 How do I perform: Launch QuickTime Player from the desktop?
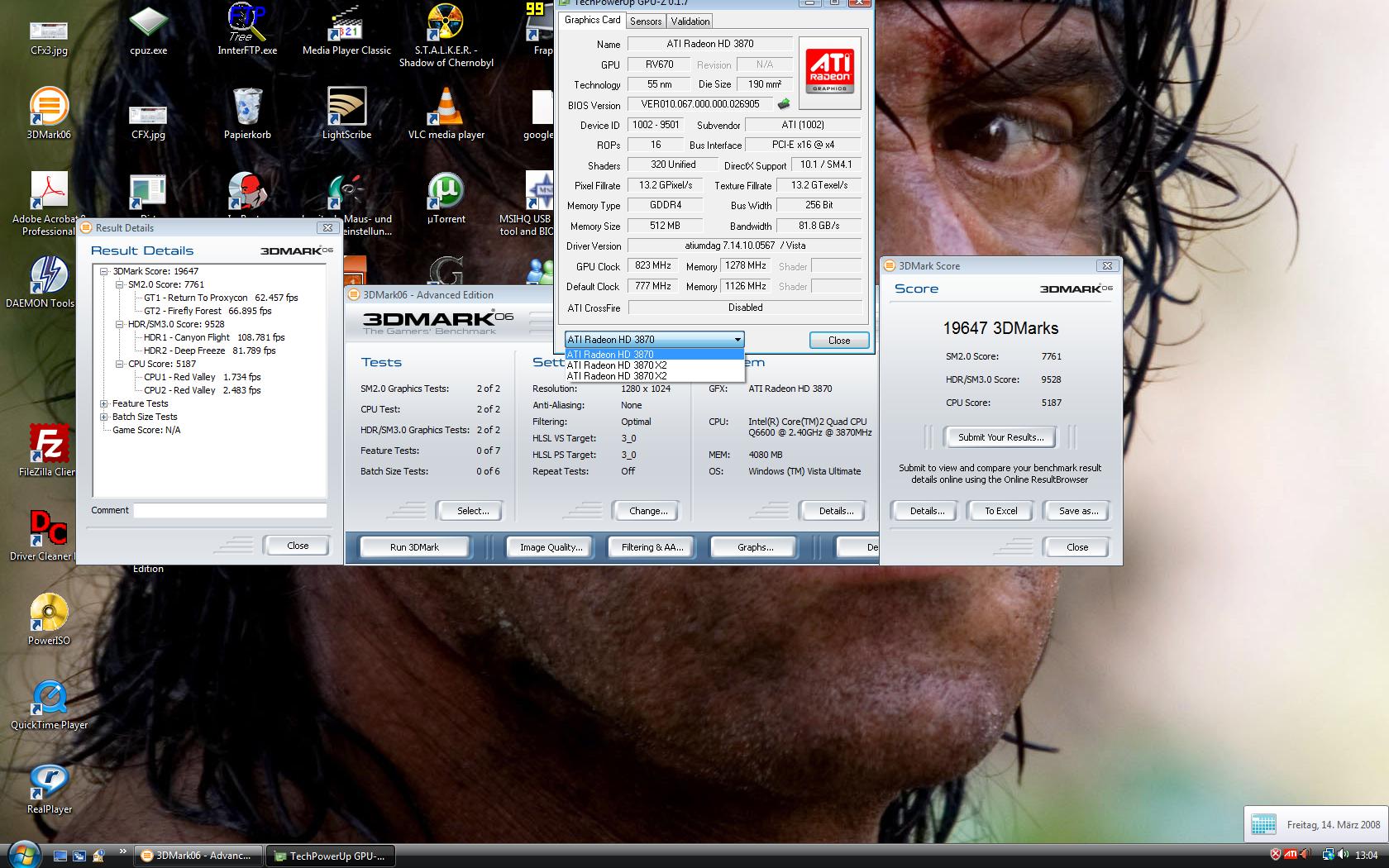[x=49, y=704]
